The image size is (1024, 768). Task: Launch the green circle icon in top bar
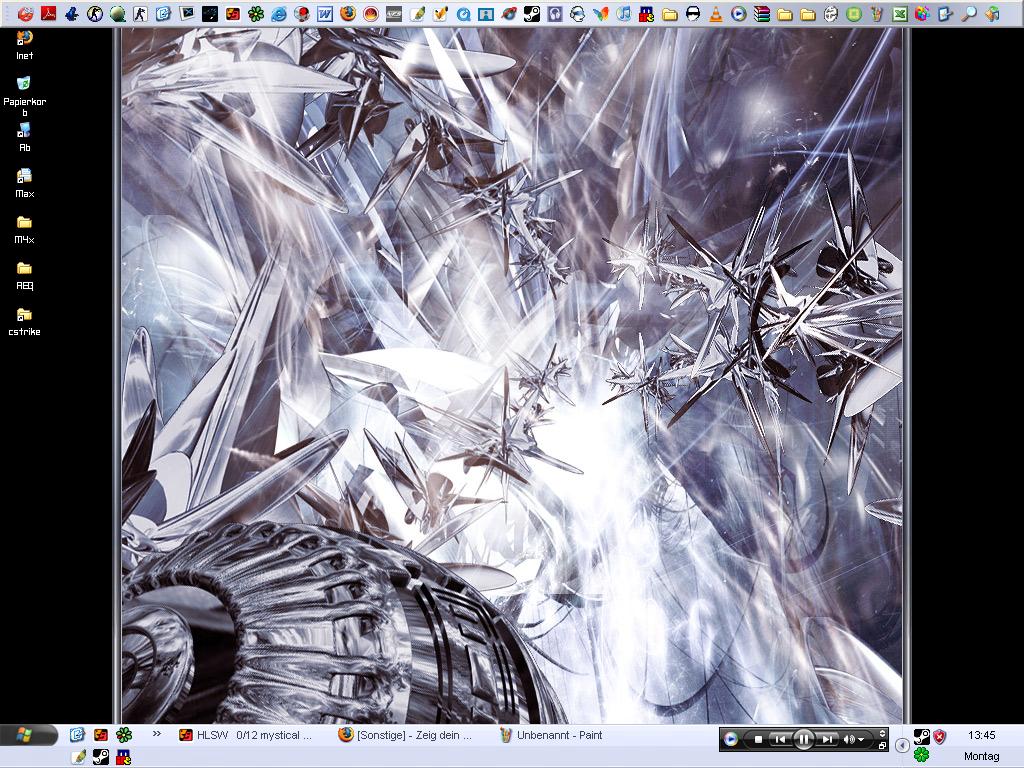click(854, 13)
